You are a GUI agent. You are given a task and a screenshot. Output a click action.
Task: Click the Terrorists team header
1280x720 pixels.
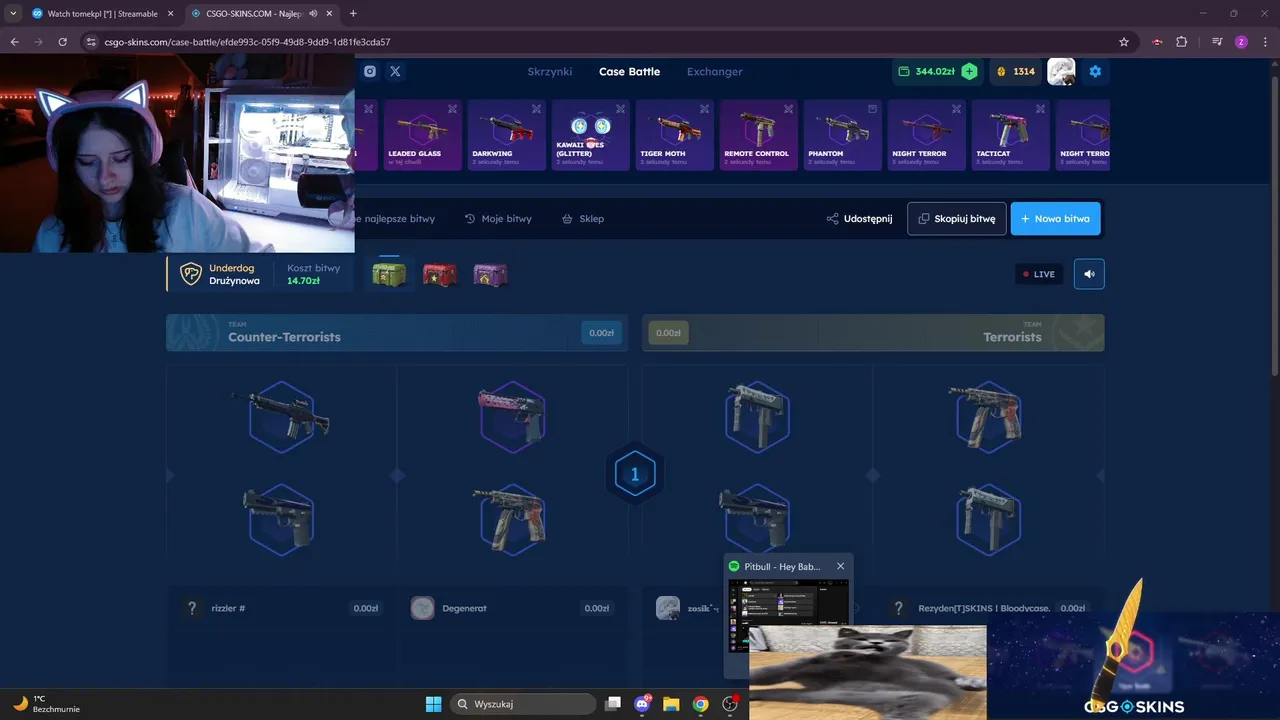click(x=873, y=333)
